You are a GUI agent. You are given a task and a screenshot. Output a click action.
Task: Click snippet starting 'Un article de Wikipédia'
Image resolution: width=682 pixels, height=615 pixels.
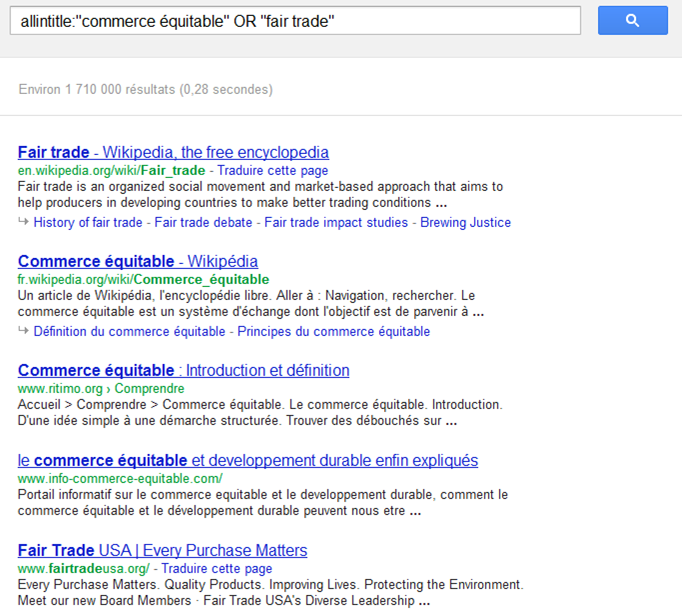pyautogui.click(x=251, y=304)
